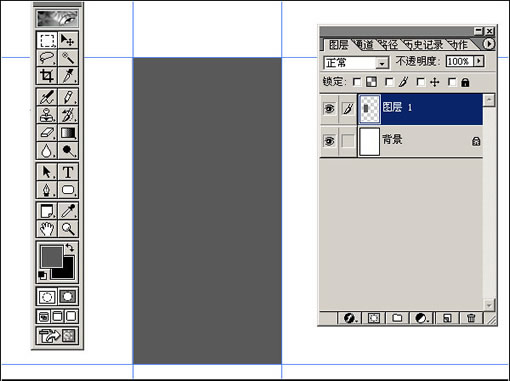
Task: Pick the Crop tool
Action: coord(47,76)
